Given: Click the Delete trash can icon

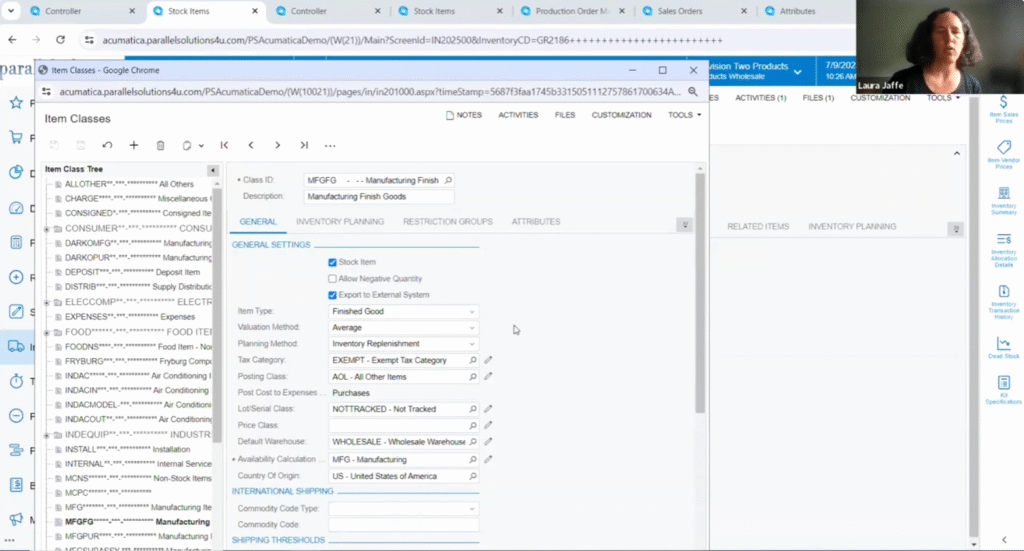Looking at the screenshot, I should pos(160,145).
